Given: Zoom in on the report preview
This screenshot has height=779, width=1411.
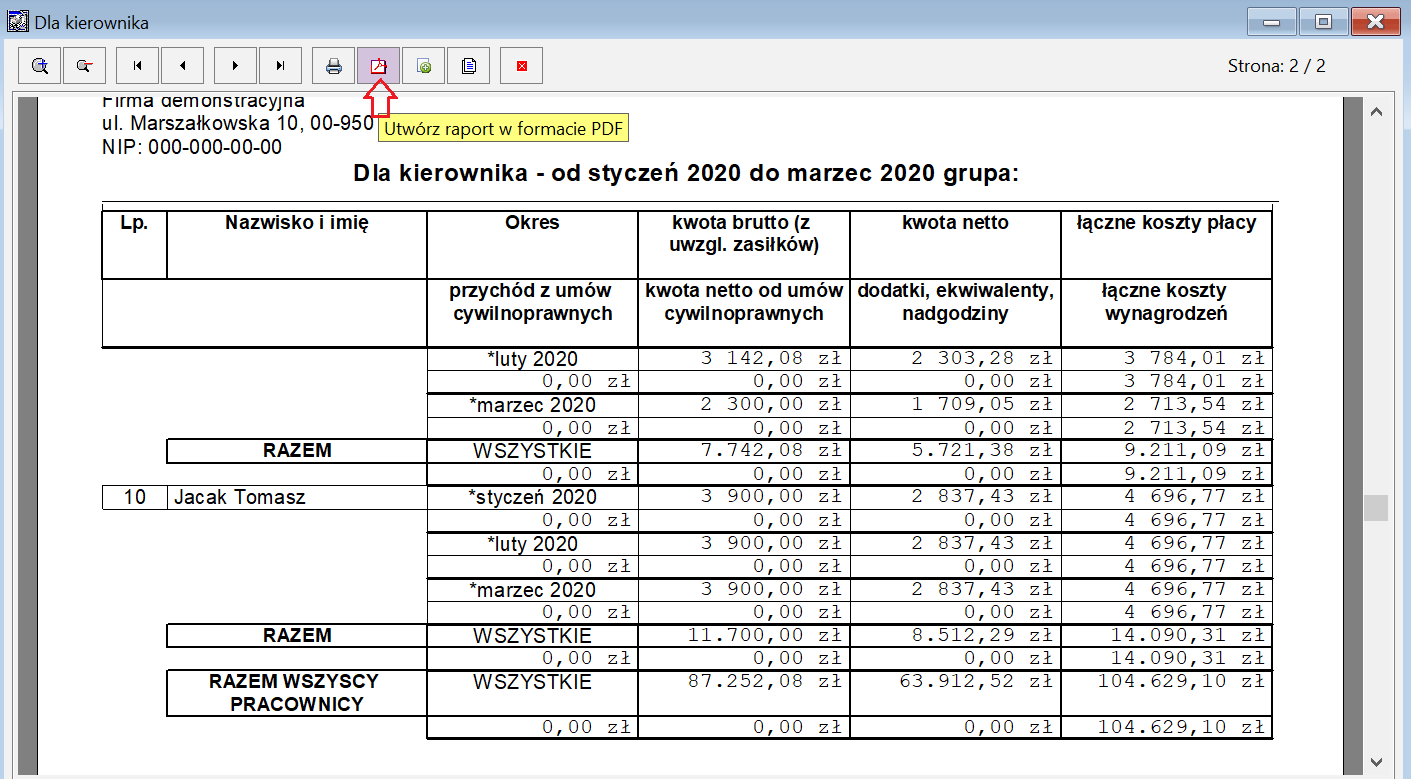Looking at the screenshot, I should [40, 66].
